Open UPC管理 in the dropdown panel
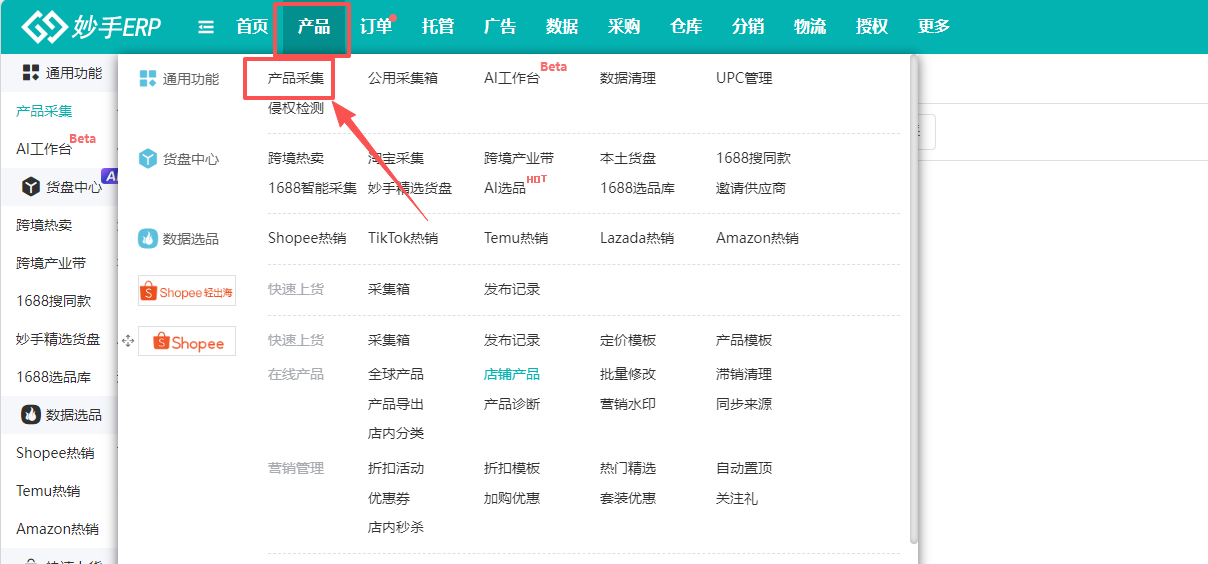This screenshot has width=1208, height=564. [x=744, y=78]
